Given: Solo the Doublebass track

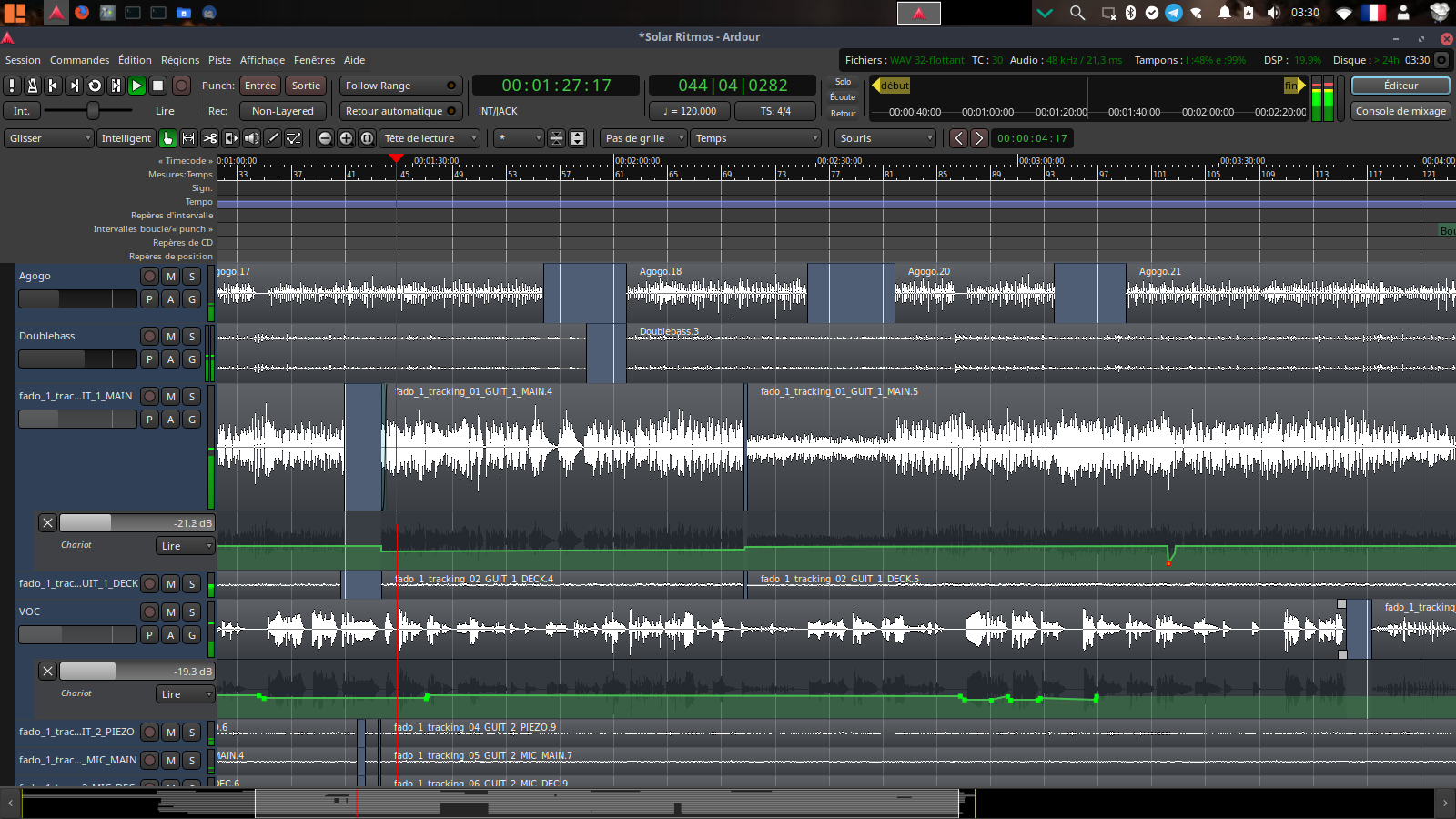Looking at the screenshot, I should click(x=192, y=337).
